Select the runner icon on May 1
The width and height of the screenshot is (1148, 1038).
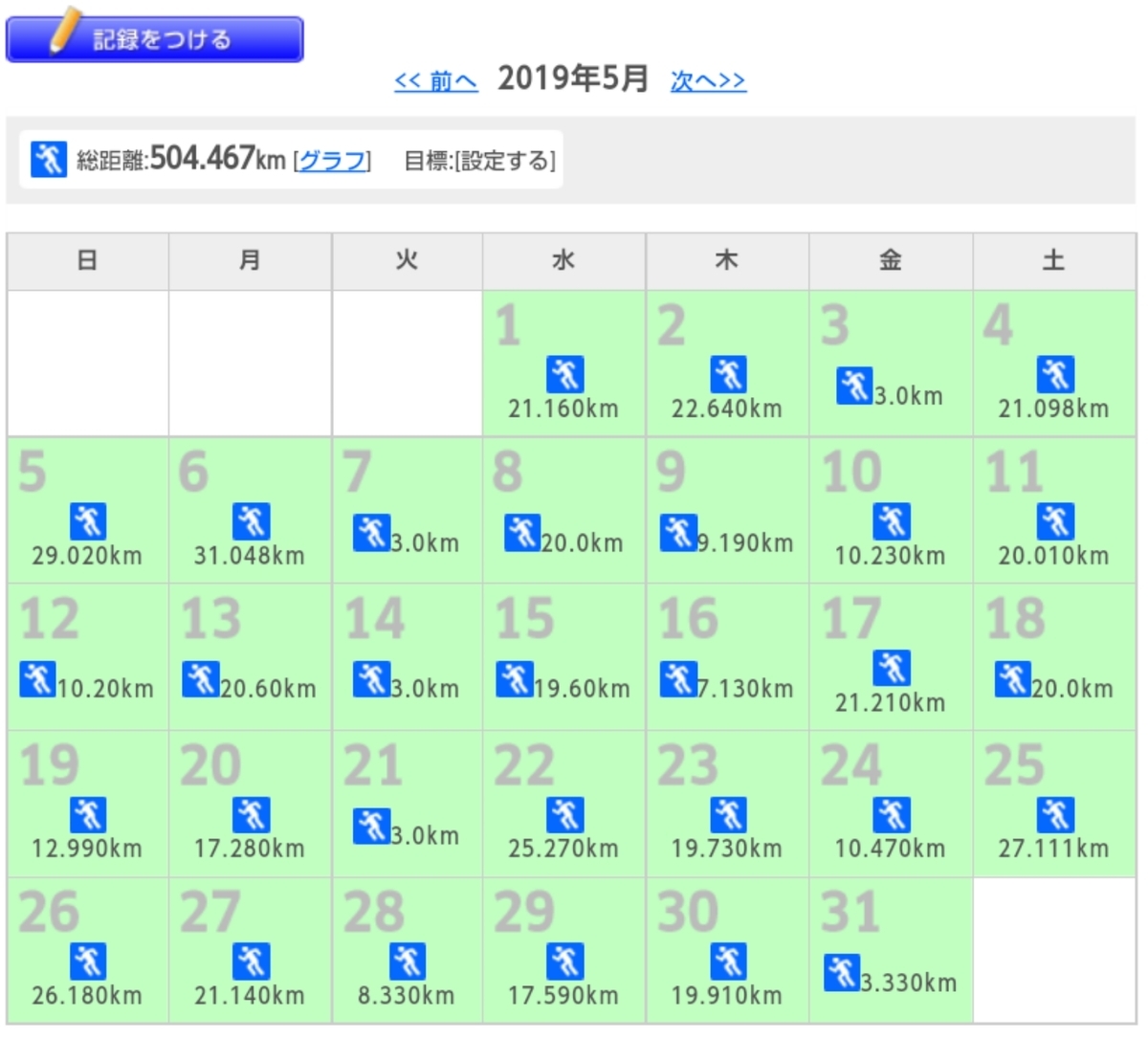click(564, 373)
